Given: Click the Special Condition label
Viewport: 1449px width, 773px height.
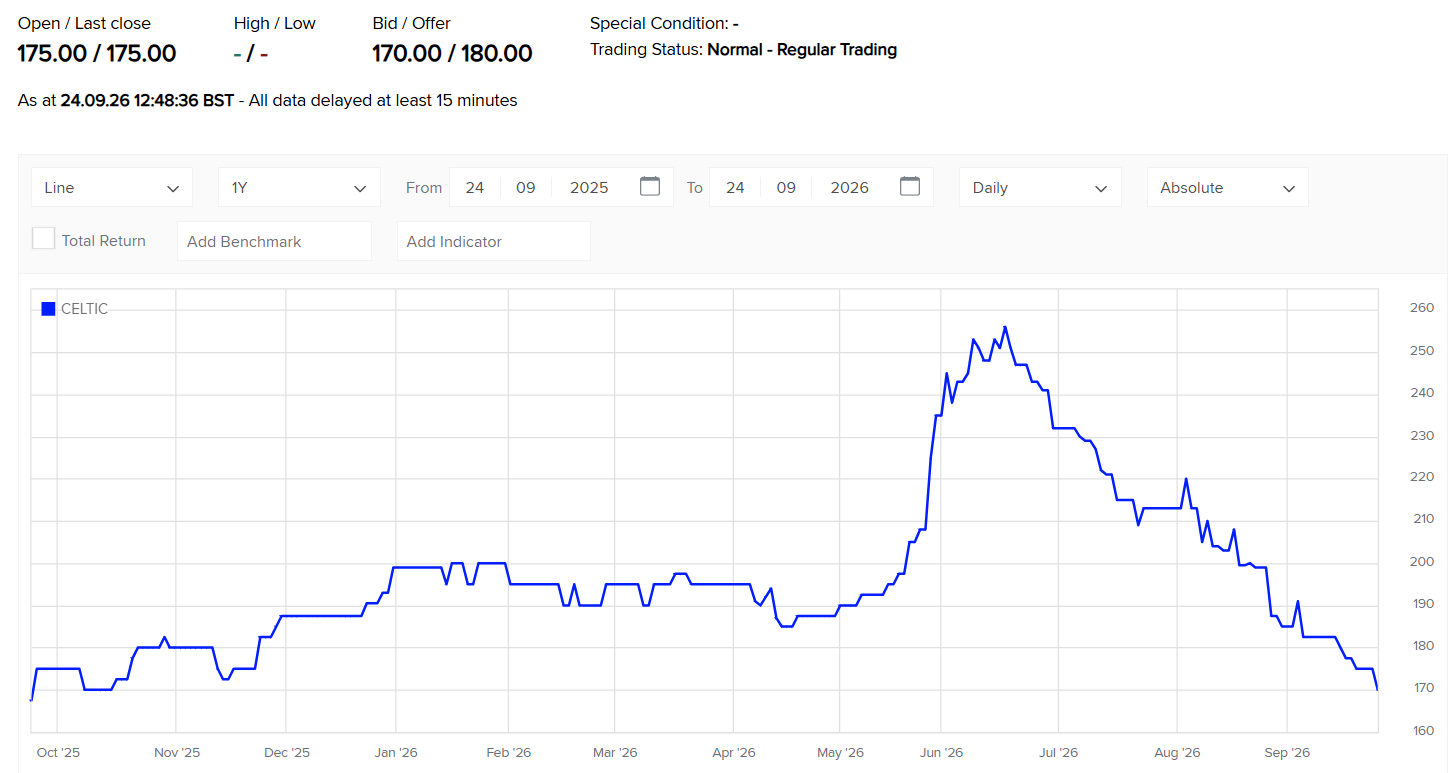Looking at the screenshot, I should point(659,23).
